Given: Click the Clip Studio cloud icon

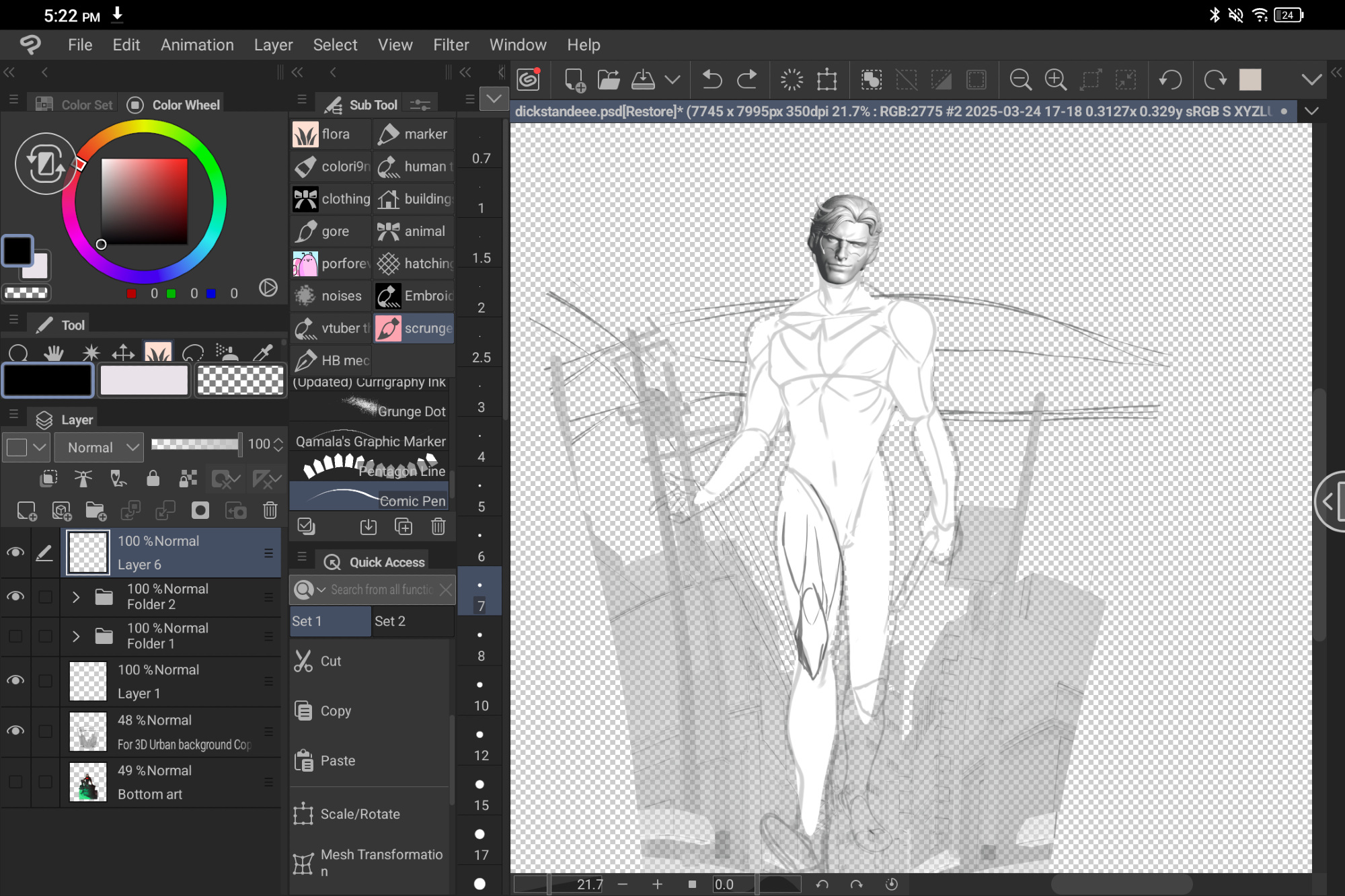Looking at the screenshot, I should pos(529,80).
